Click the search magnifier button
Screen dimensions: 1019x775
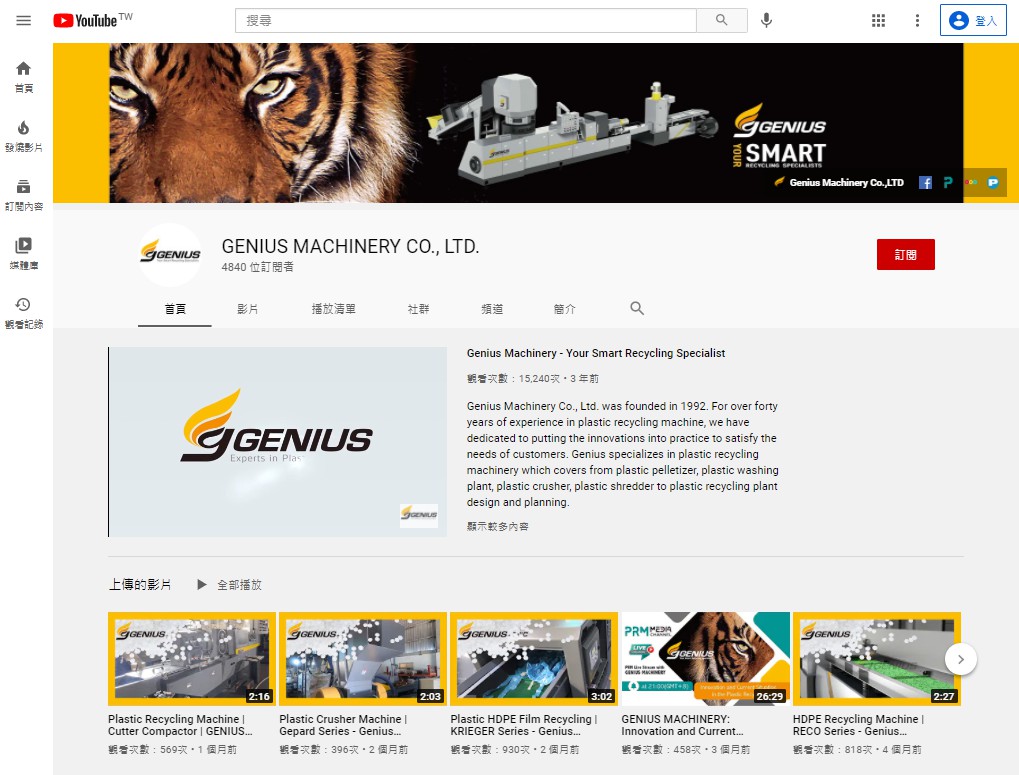click(x=721, y=20)
